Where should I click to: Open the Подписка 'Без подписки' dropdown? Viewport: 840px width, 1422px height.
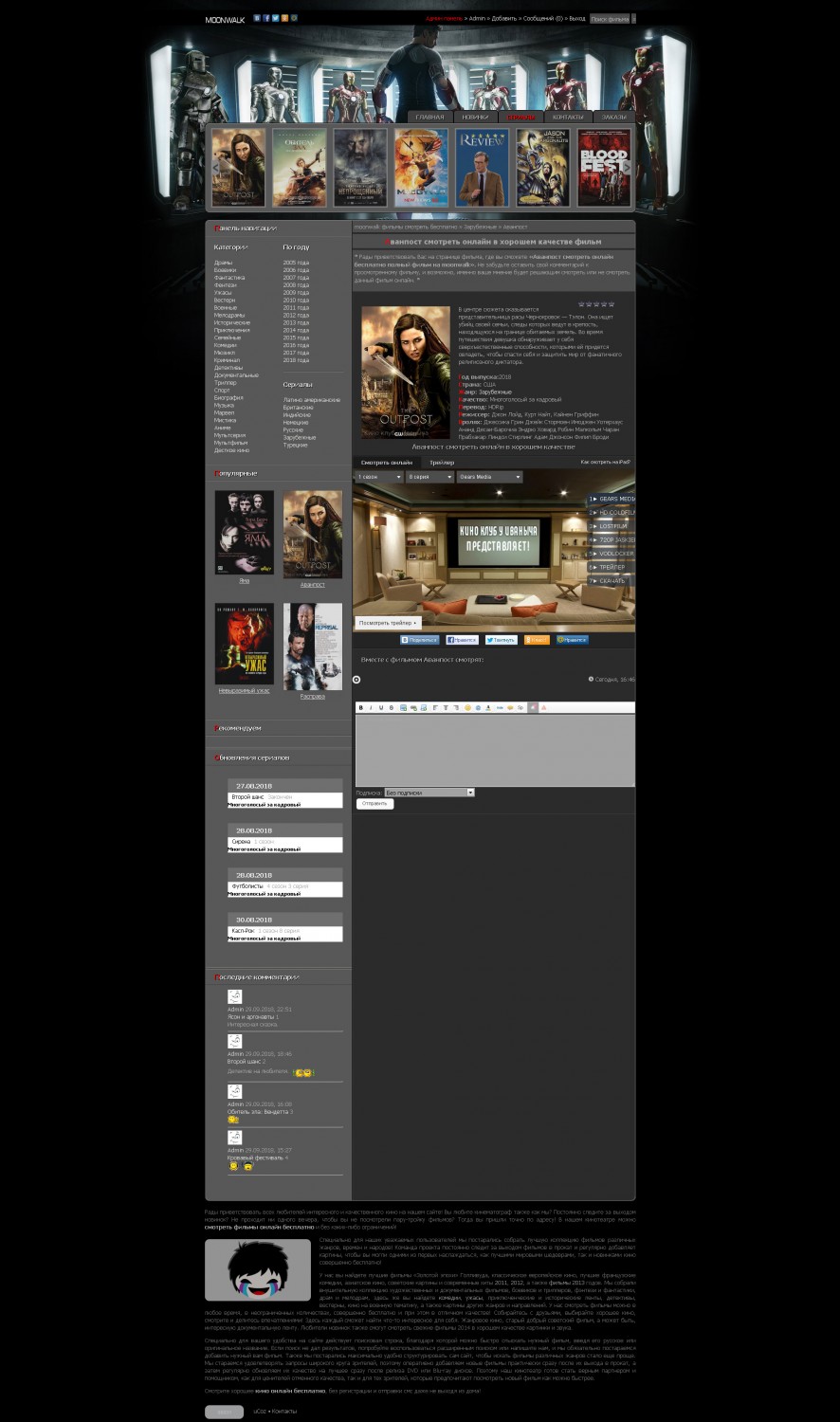[429, 793]
